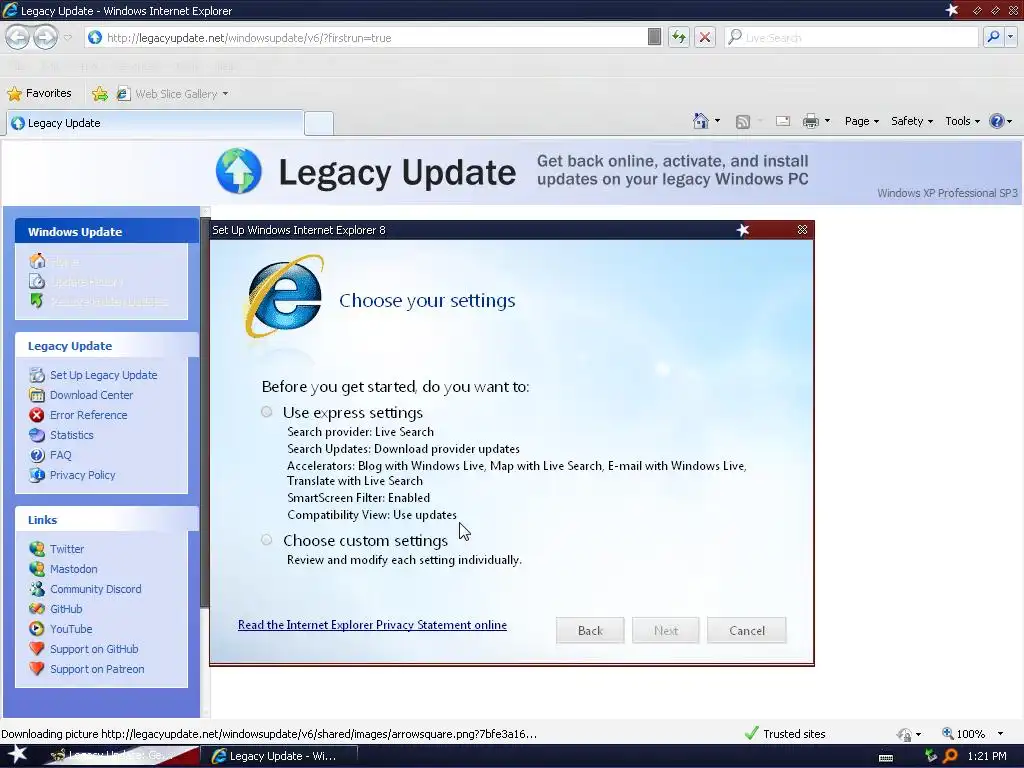Viewport: 1024px width, 768px height.
Task: Expand the Home button dropdown arrow
Action: click(x=717, y=121)
